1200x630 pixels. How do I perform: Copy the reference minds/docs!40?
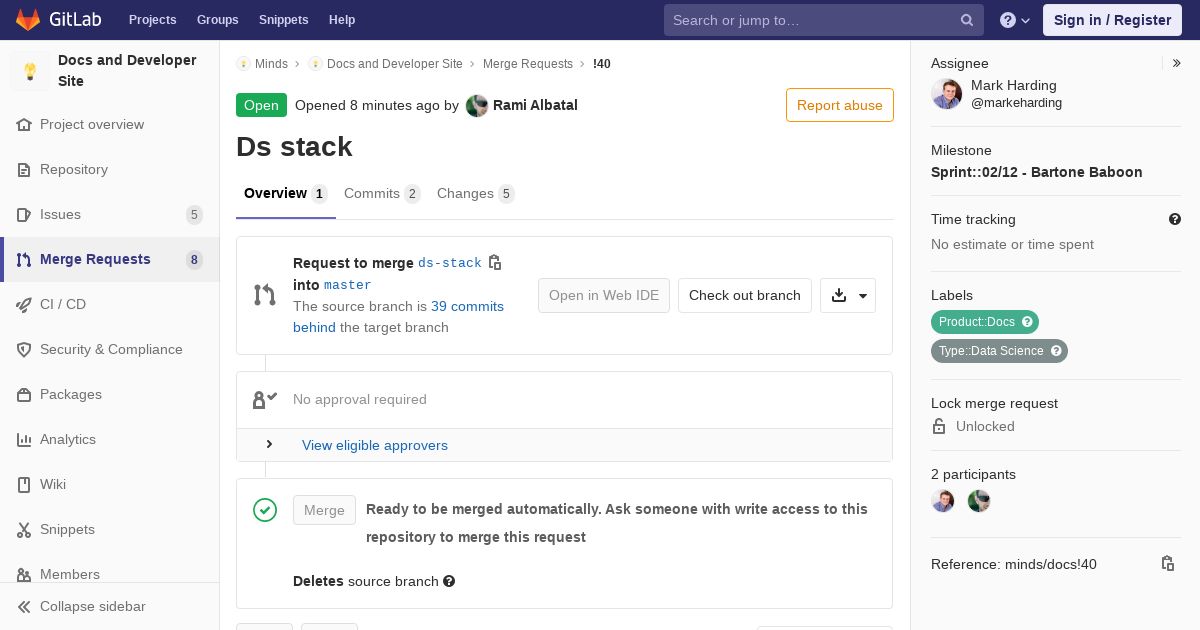1168,564
